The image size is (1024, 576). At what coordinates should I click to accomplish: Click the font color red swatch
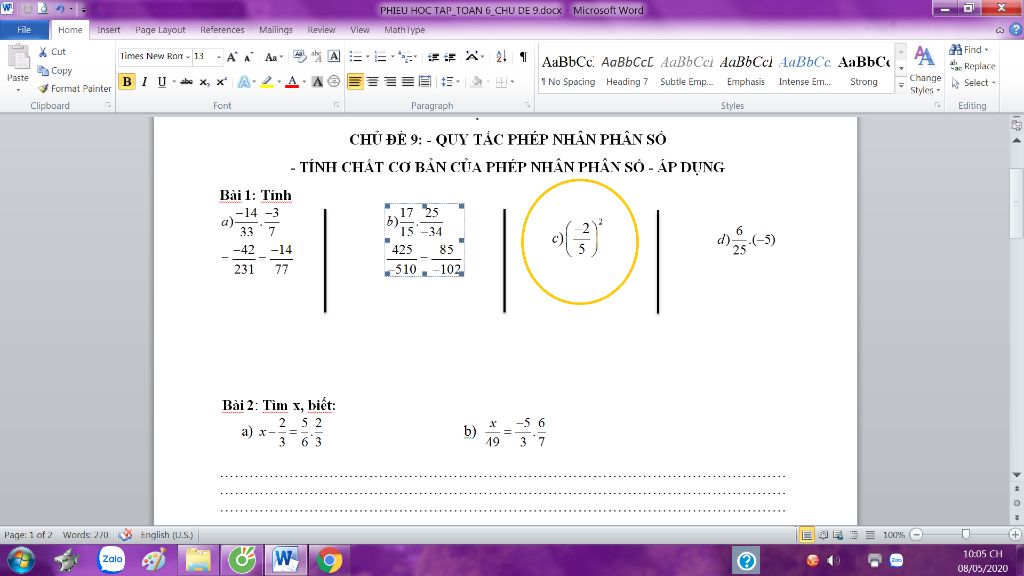click(x=292, y=82)
